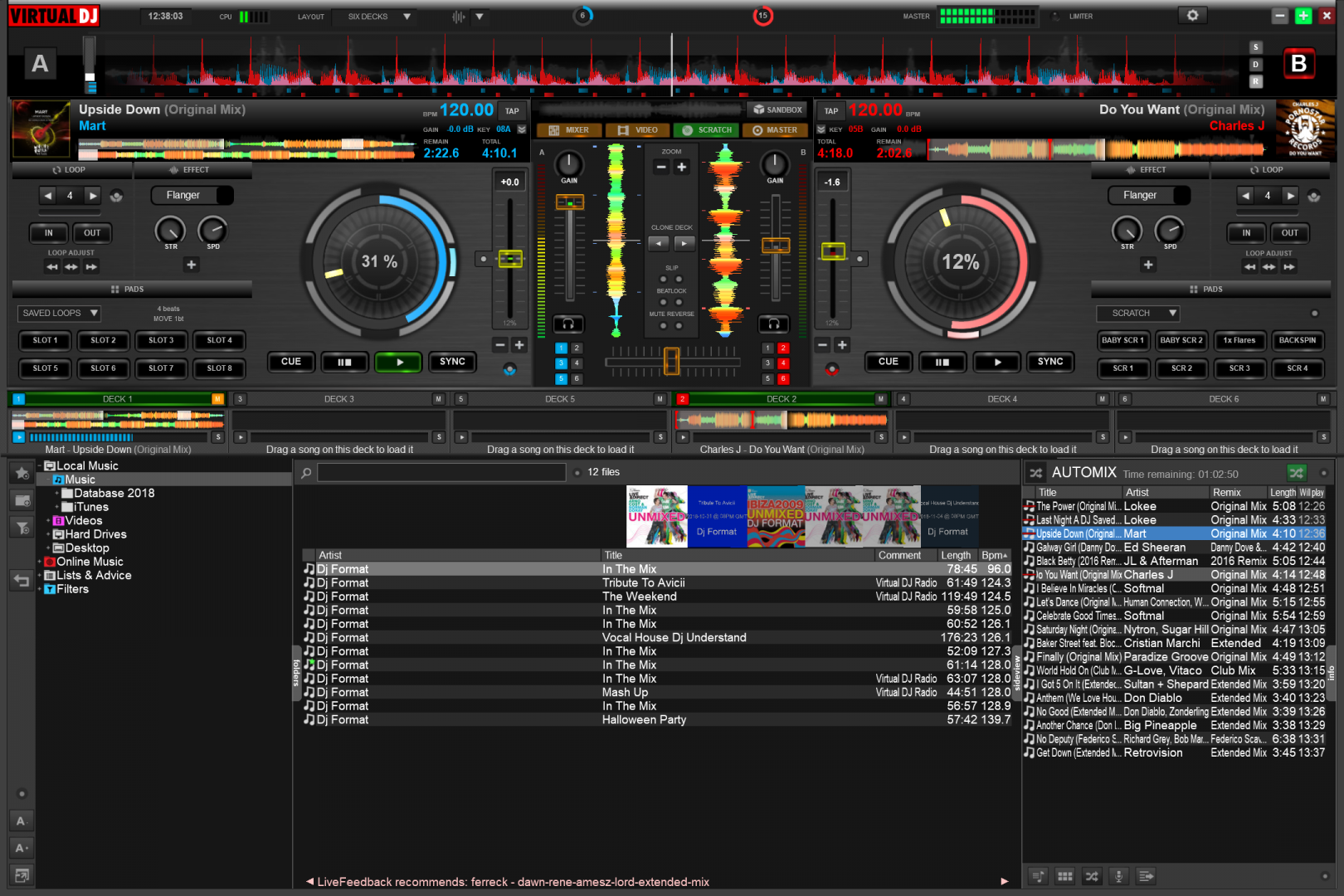Click the favorite folder star icon in browser sidebar

(x=22, y=473)
